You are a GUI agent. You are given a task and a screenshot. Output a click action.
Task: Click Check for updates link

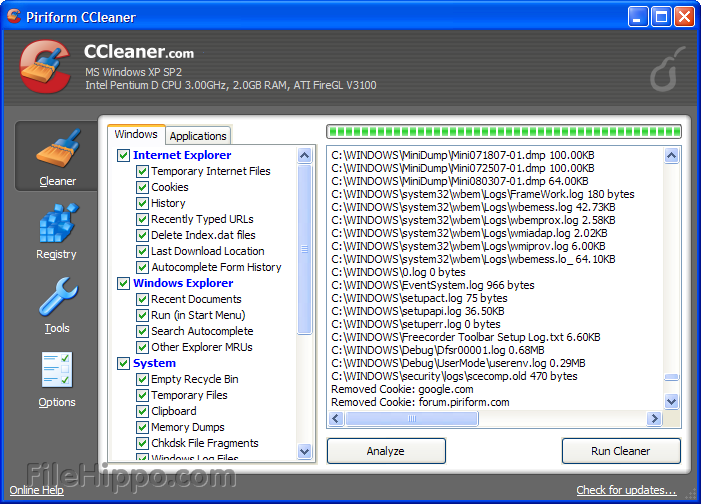pyautogui.click(x=626, y=490)
